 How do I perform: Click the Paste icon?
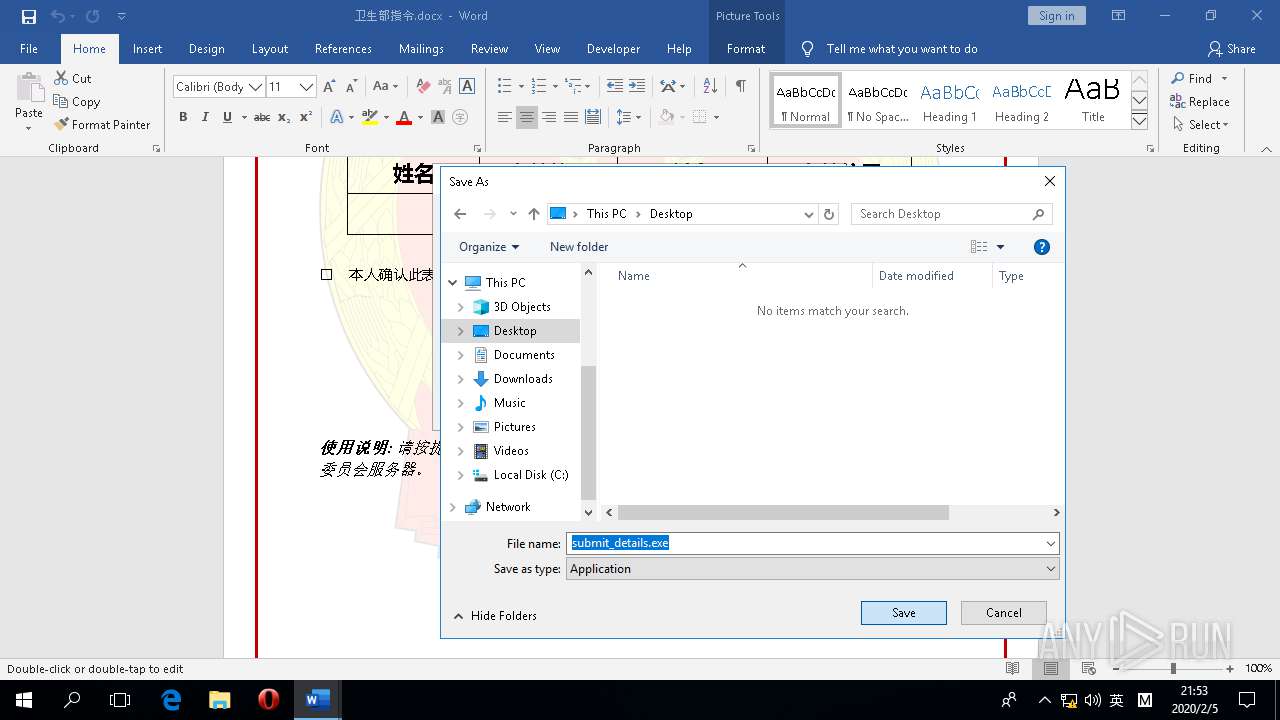29,90
